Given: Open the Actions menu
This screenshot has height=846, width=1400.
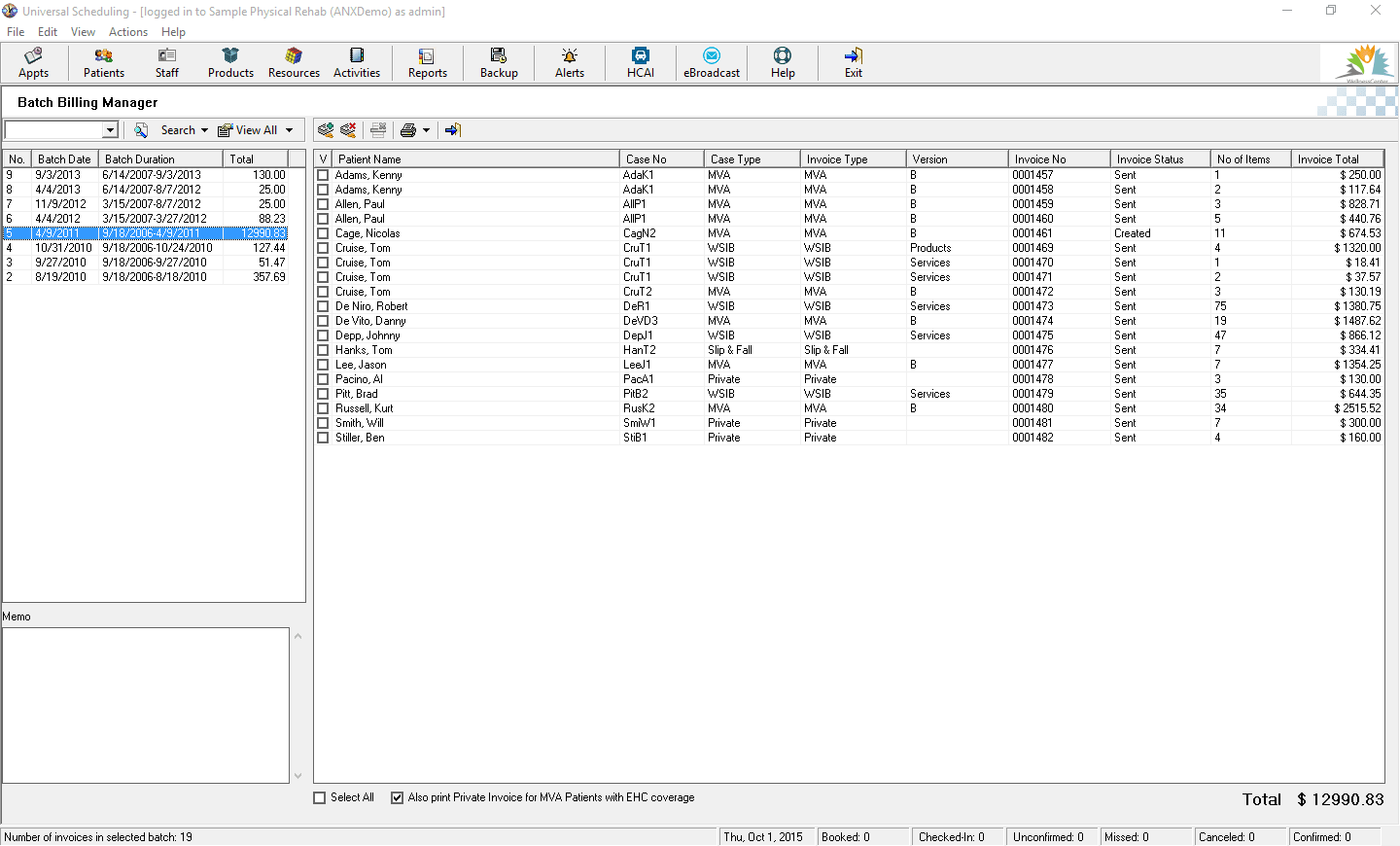Looking at the screenshot, I should point(128,31).
